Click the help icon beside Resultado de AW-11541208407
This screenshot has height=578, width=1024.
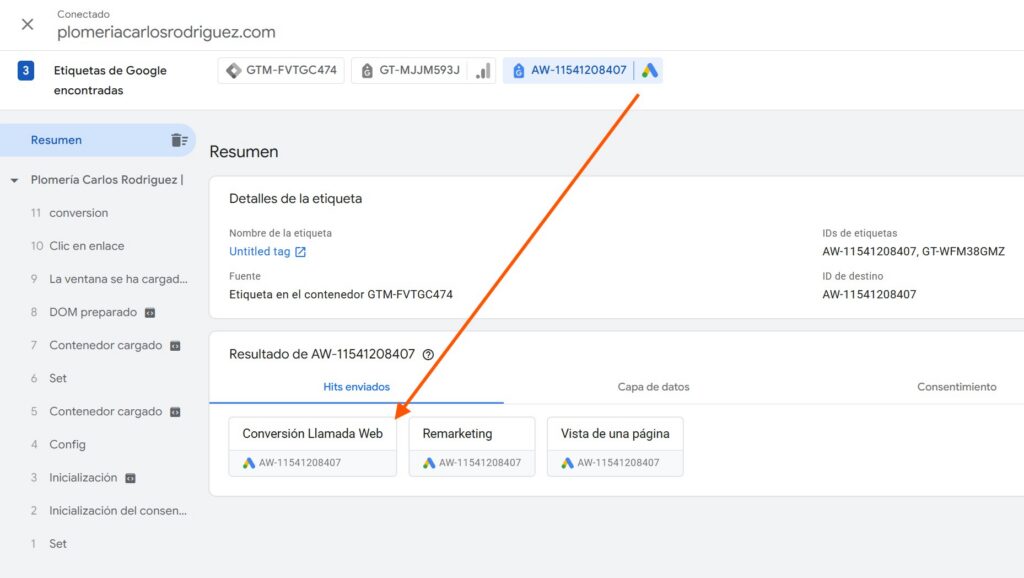[x=428, y=354]
